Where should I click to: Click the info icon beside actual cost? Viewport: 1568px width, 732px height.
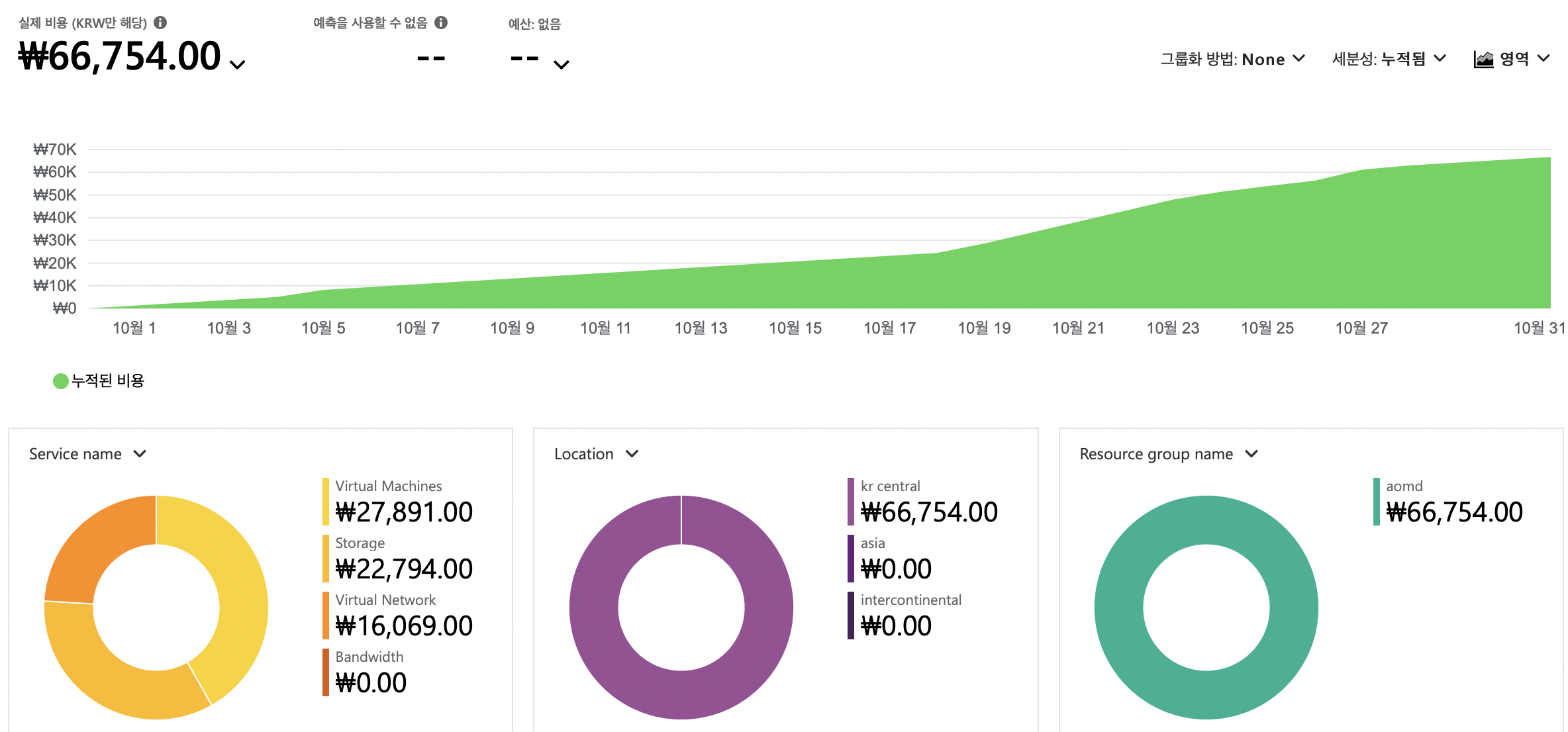(x=160, y=23)
